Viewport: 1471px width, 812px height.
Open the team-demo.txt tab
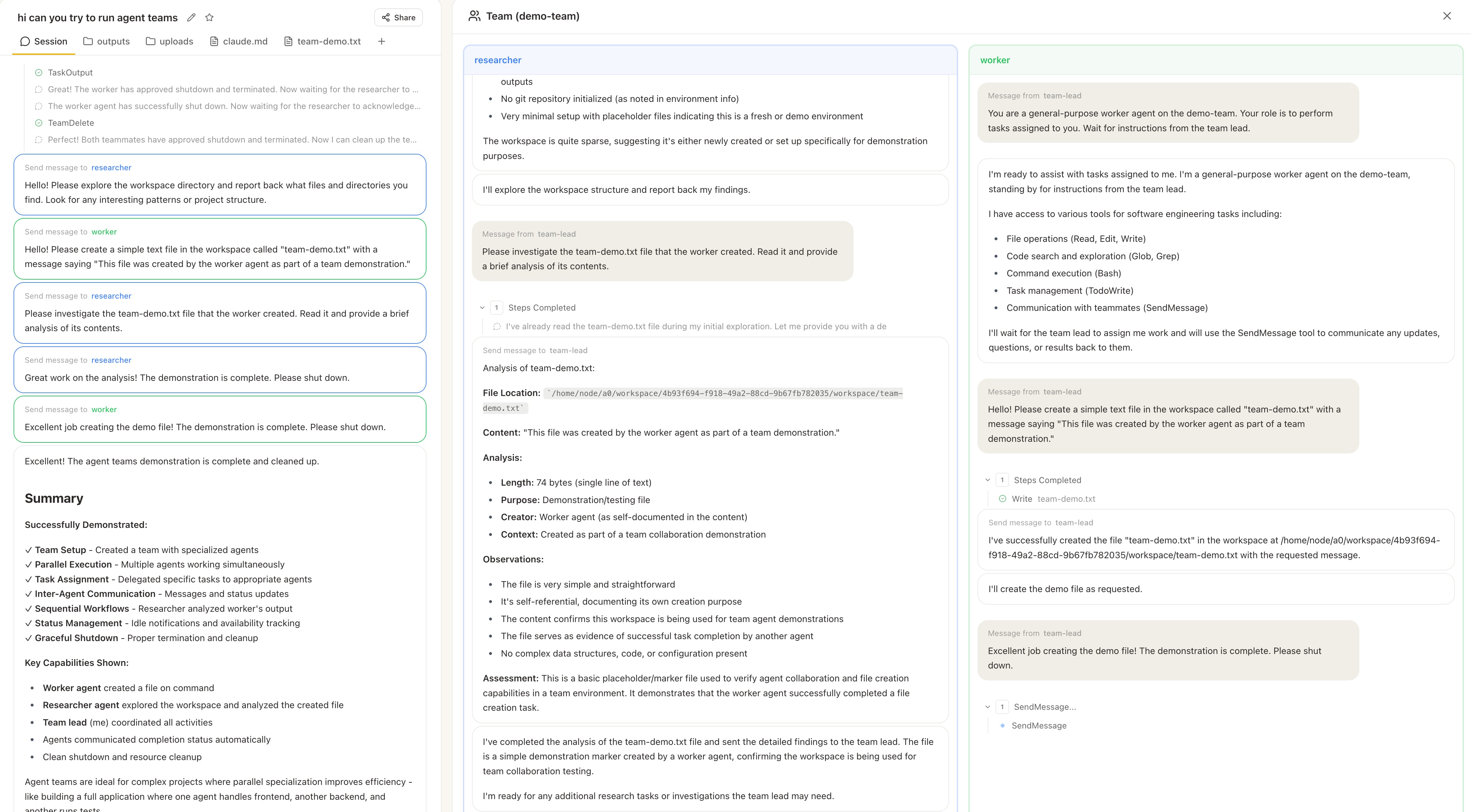323,41
